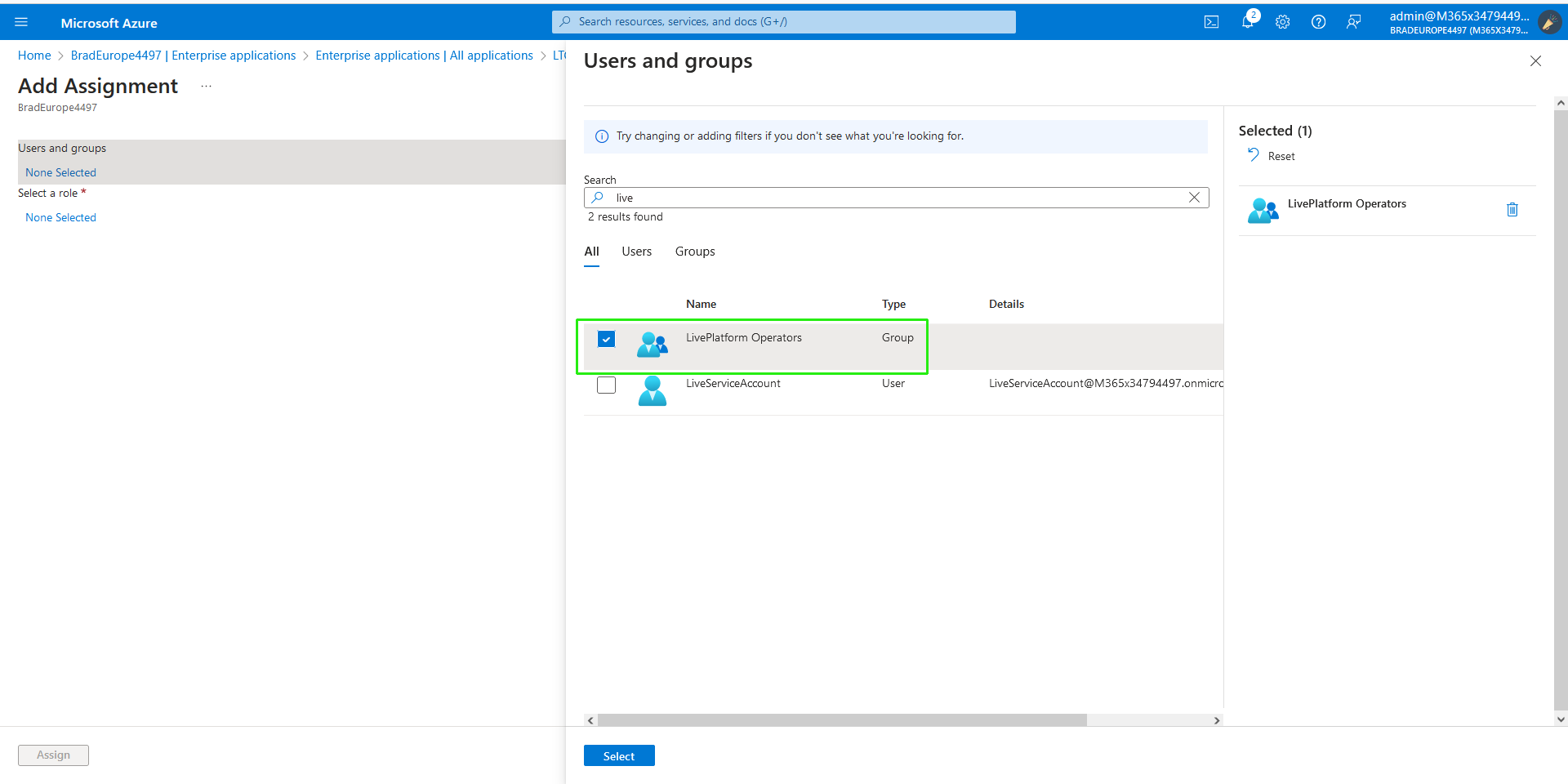Uncheck the LivePlatform Operators checkbox
Viewport: 1568px width, 784px height.
point(606,339)
